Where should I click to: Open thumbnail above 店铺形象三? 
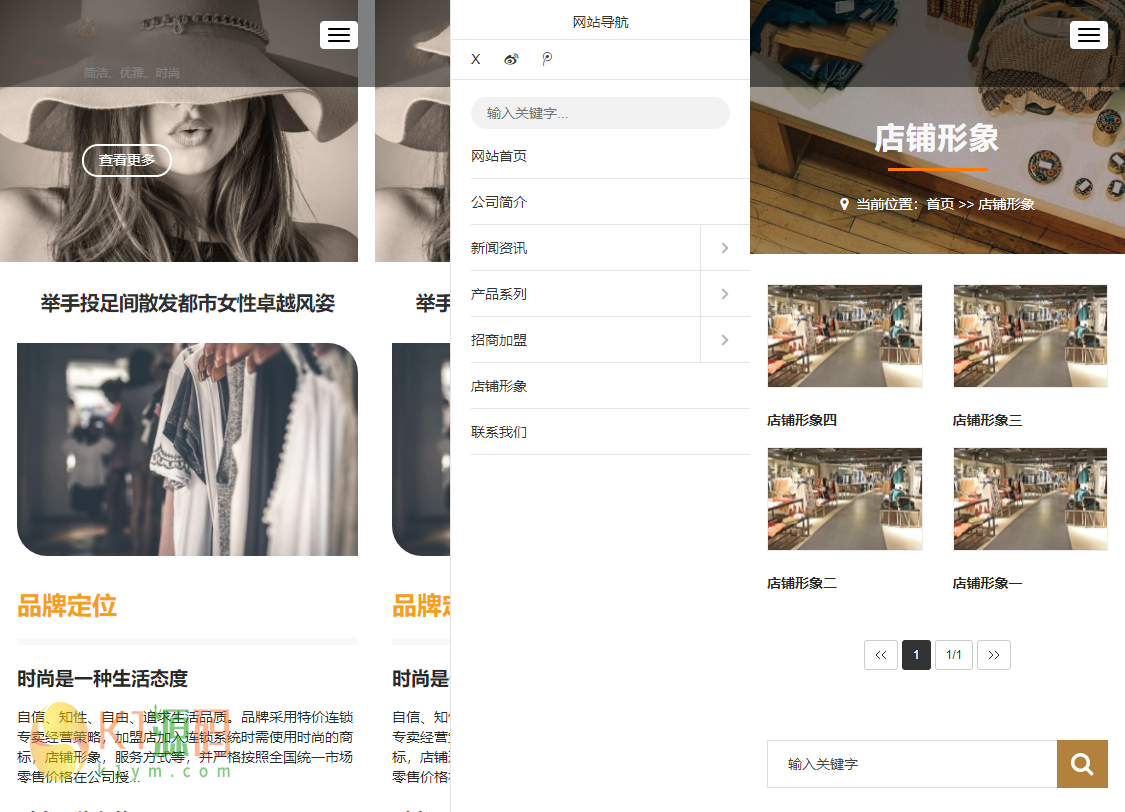(x=1030, y=336)
